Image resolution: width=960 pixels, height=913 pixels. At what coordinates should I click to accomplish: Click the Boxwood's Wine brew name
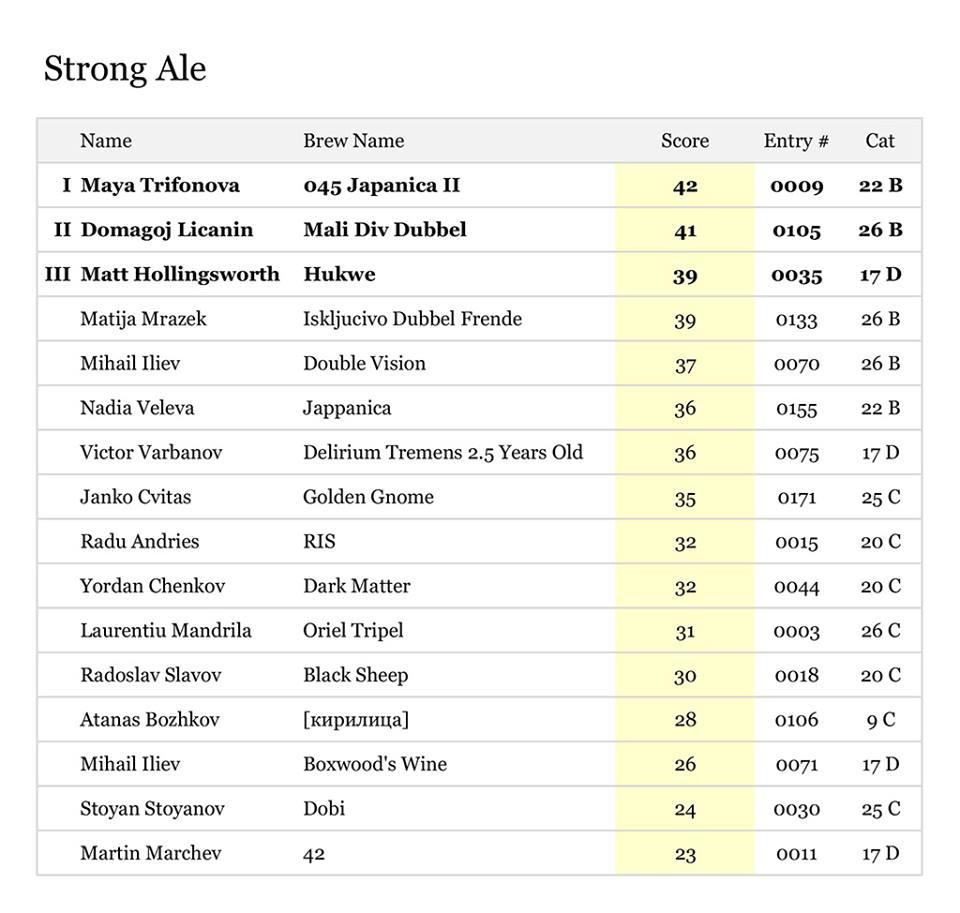coord(375,764)
